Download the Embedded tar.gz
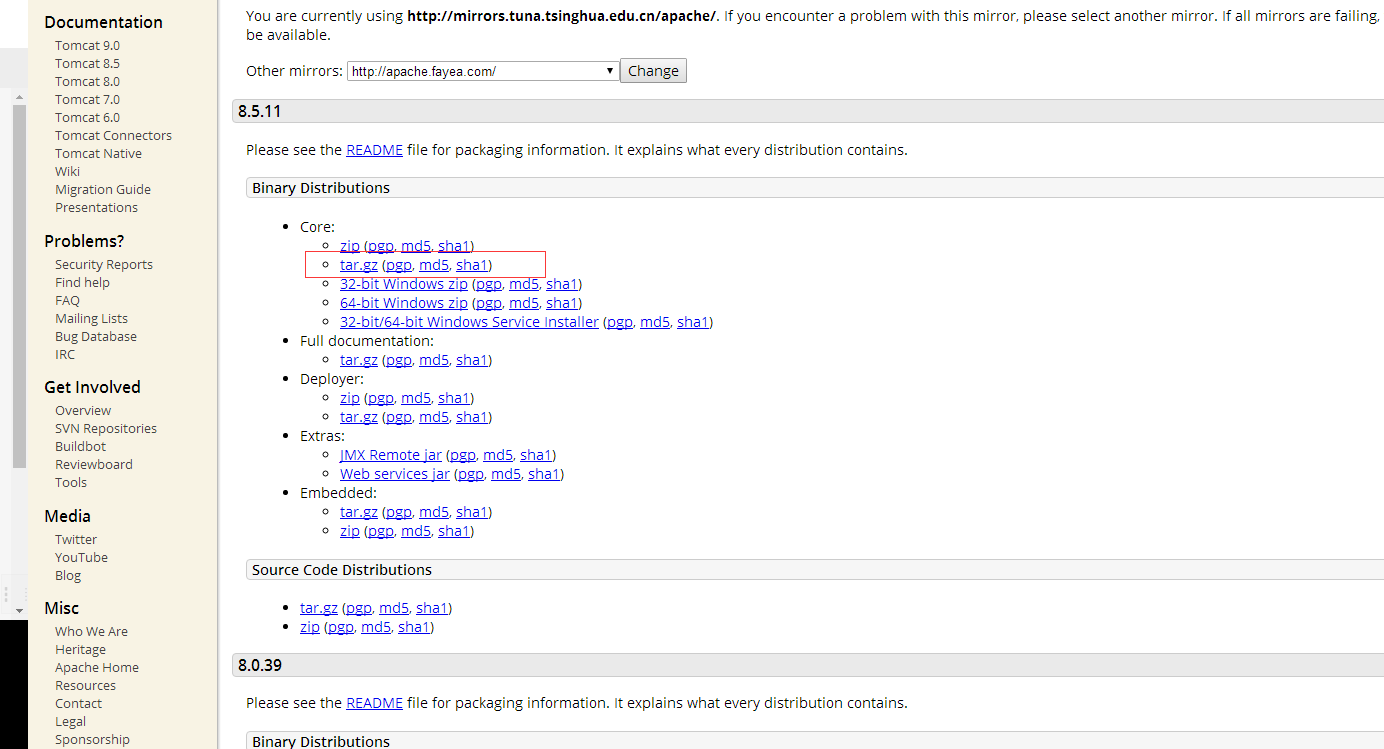The height and width of the screenshot is (749, 1384). [x=359, y=512]
